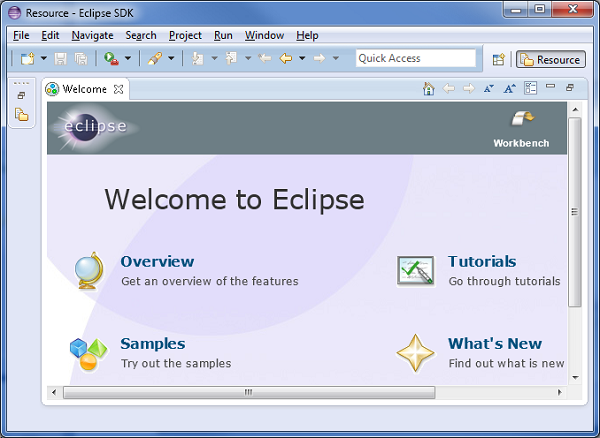Select the Resource perspective button
600x438 pixels.
[551, 60]
